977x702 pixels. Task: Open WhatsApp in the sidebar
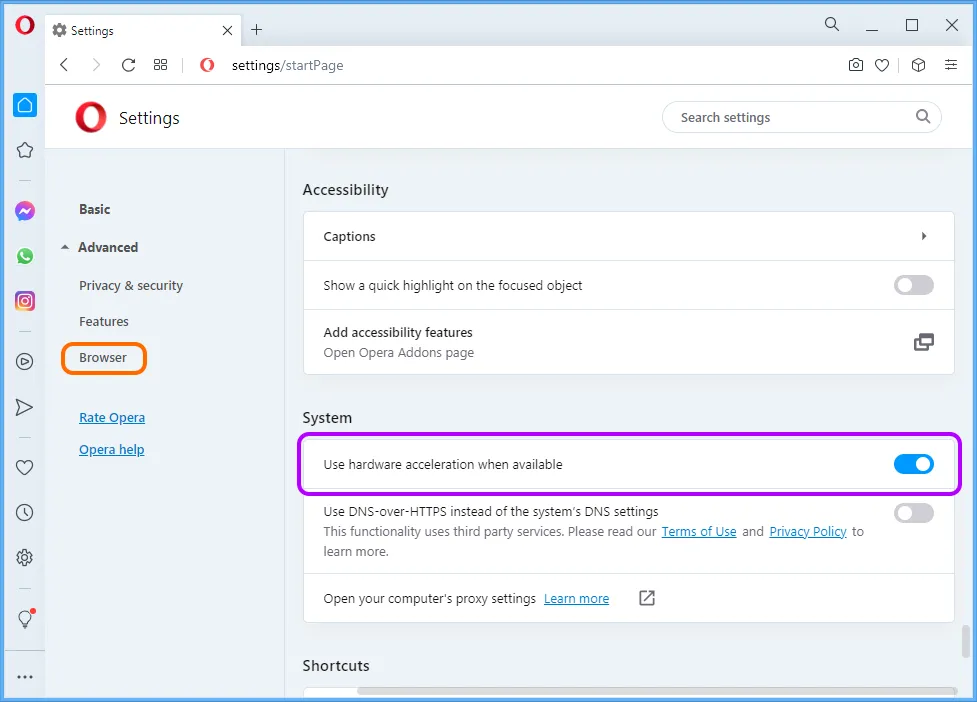tap(25, 256)
